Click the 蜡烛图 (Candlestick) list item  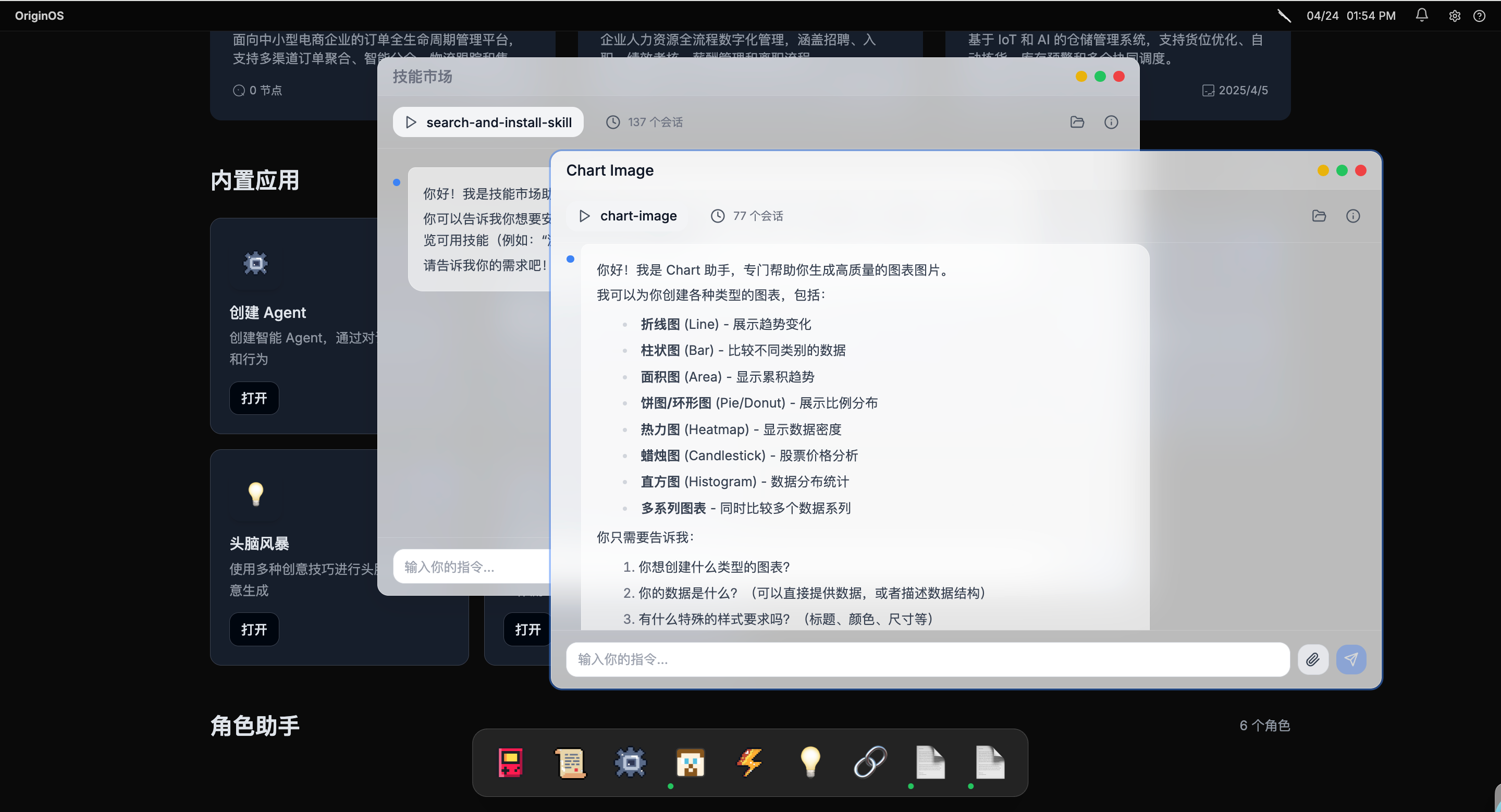click(x=749, y=456)
